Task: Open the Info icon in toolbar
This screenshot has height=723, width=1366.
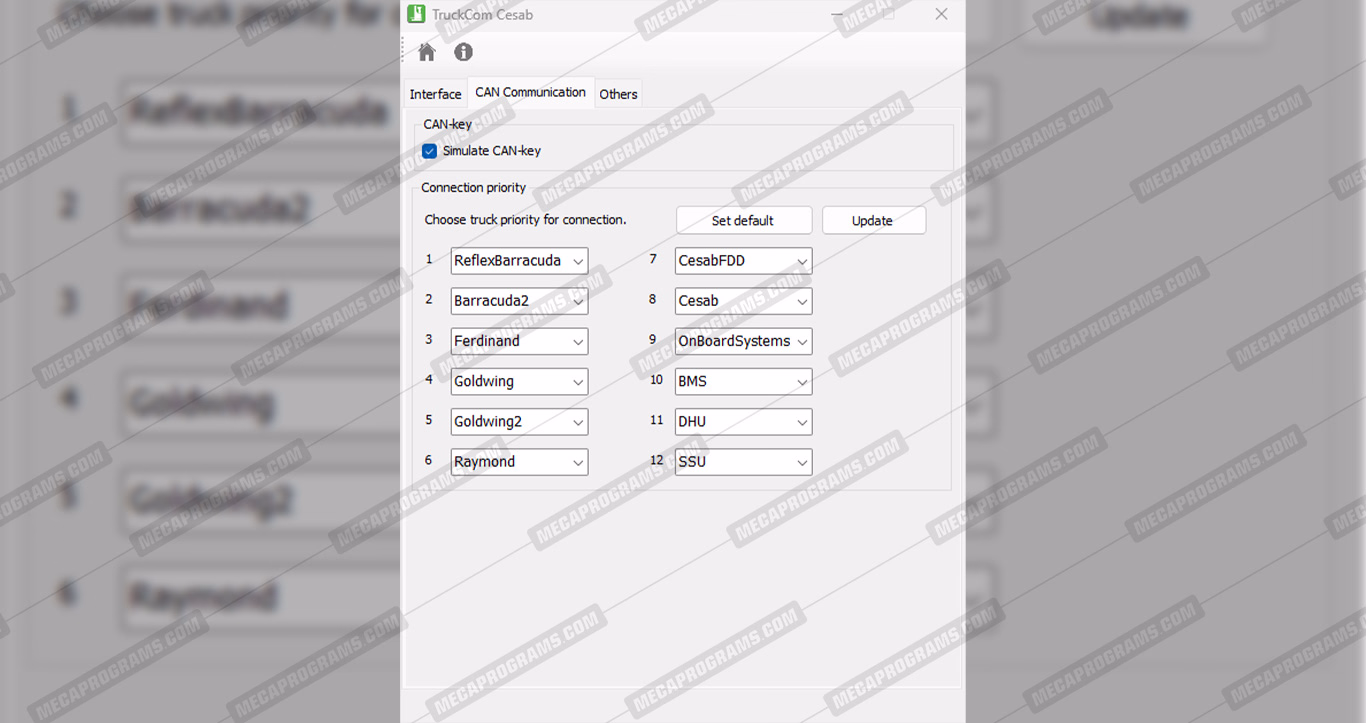Action: pos(463,53)
